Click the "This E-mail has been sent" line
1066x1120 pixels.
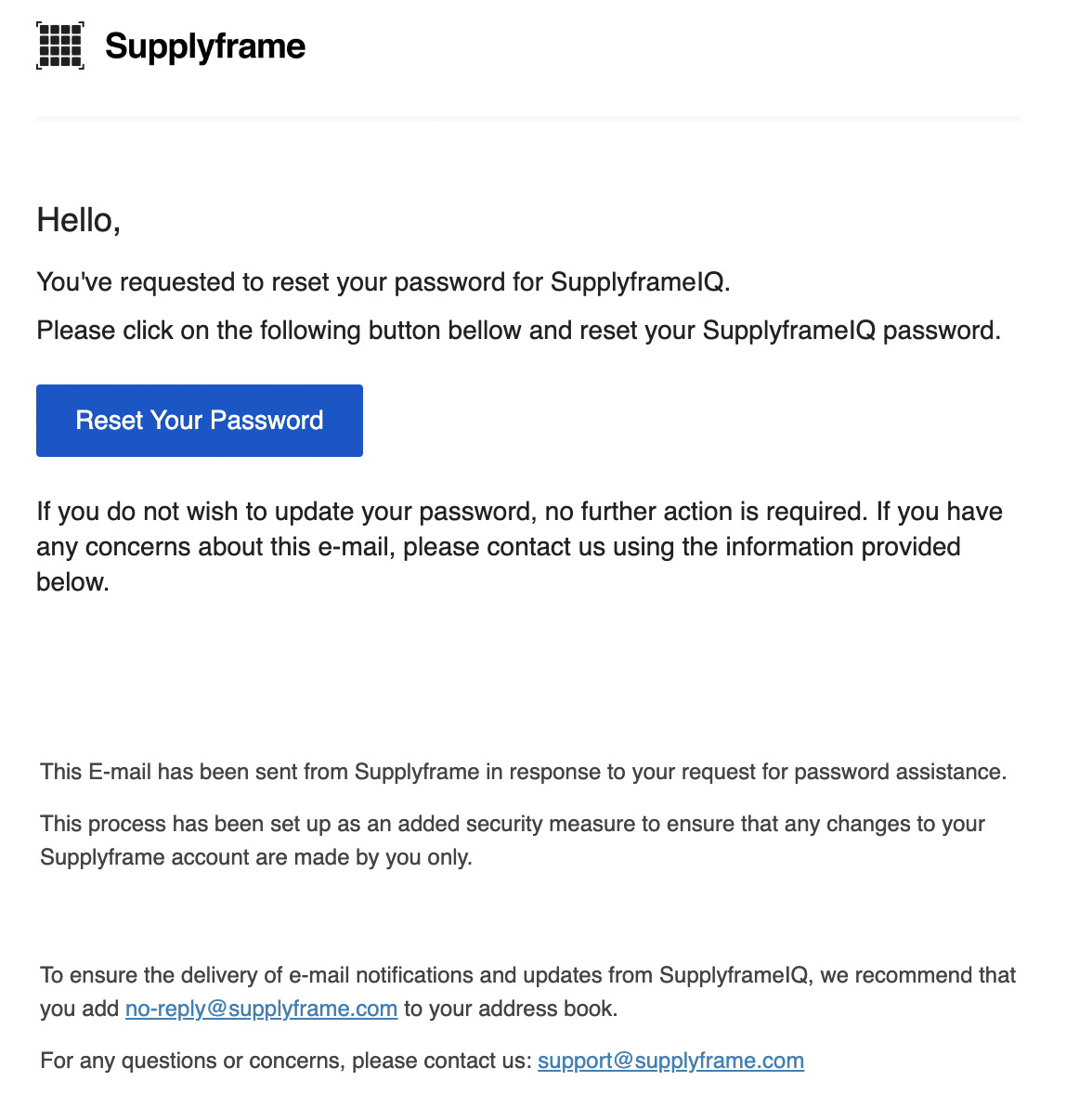279,772
